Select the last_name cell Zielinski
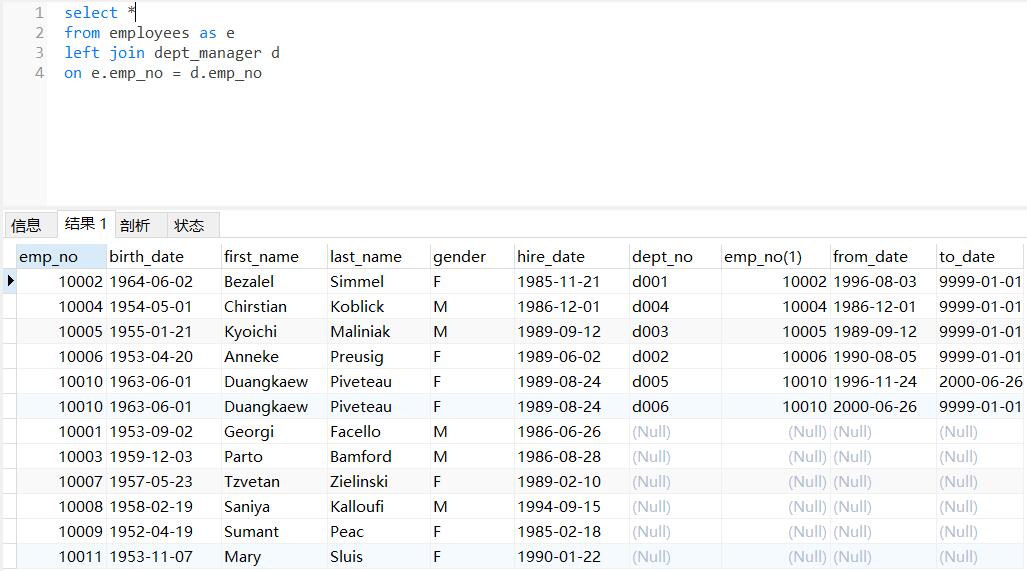Screen dimensions: 1027x571 tap(361, 482)
